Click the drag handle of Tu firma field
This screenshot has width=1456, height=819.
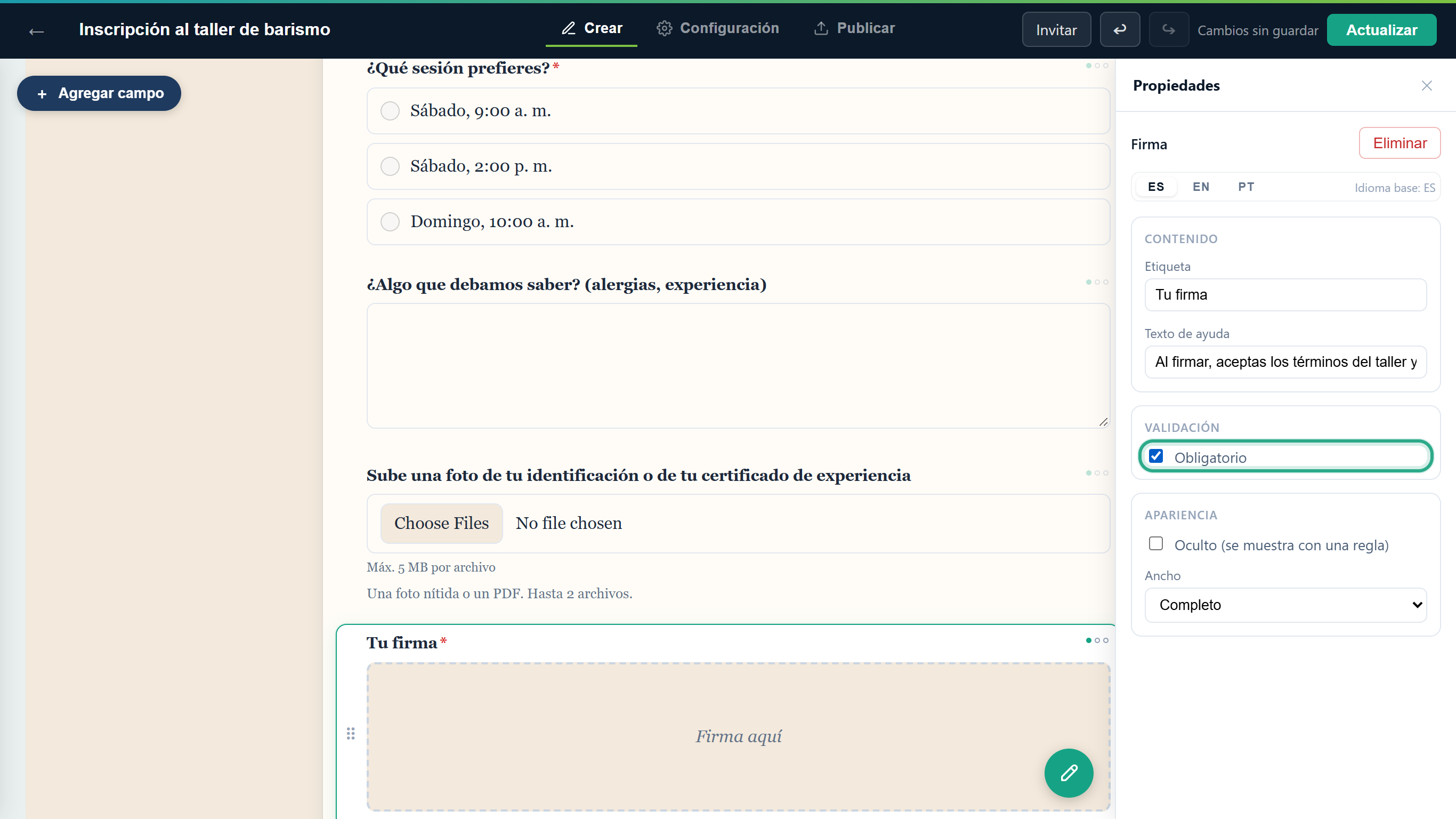coord(351,733)
